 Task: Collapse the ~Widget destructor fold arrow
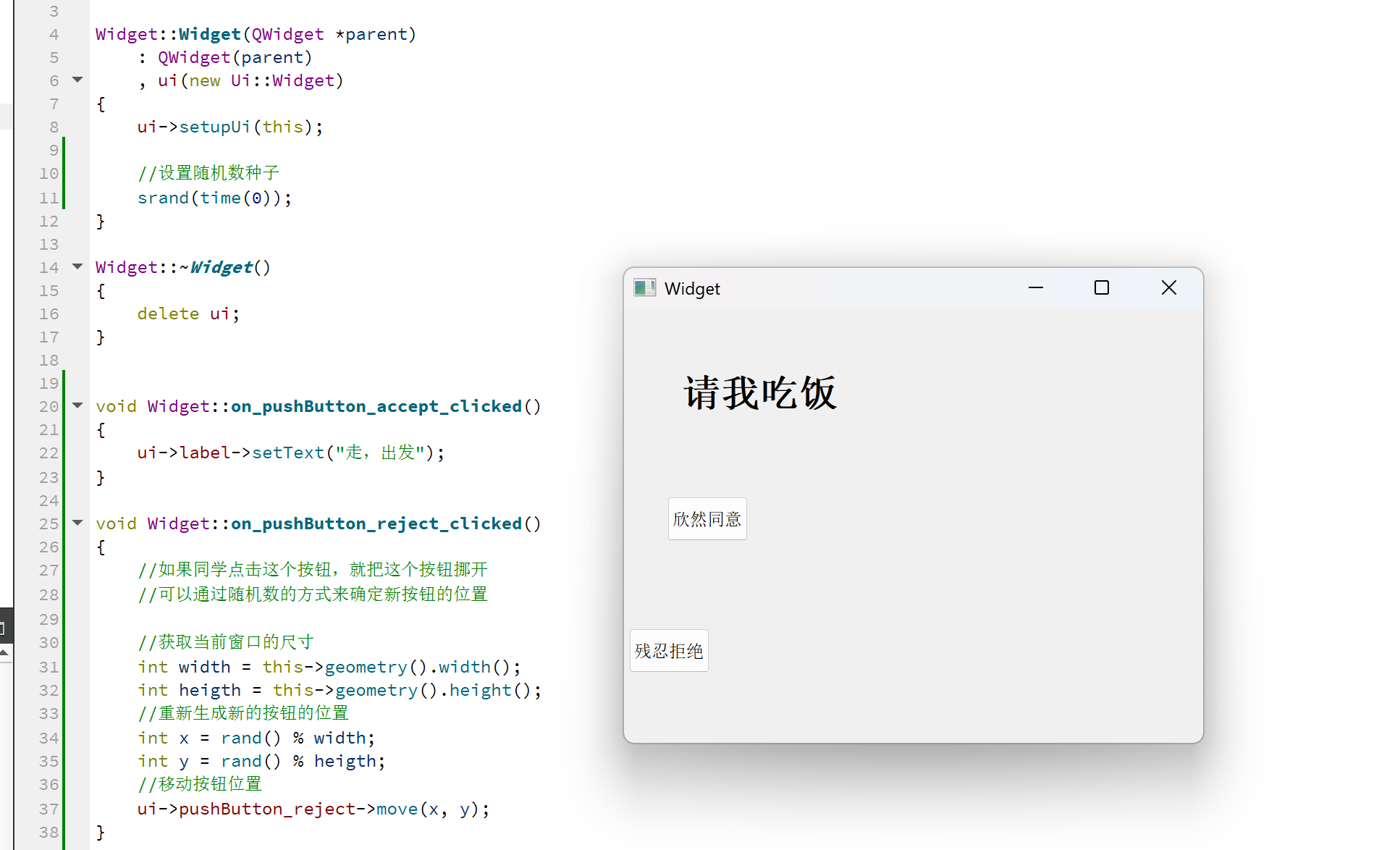[77, 266]
